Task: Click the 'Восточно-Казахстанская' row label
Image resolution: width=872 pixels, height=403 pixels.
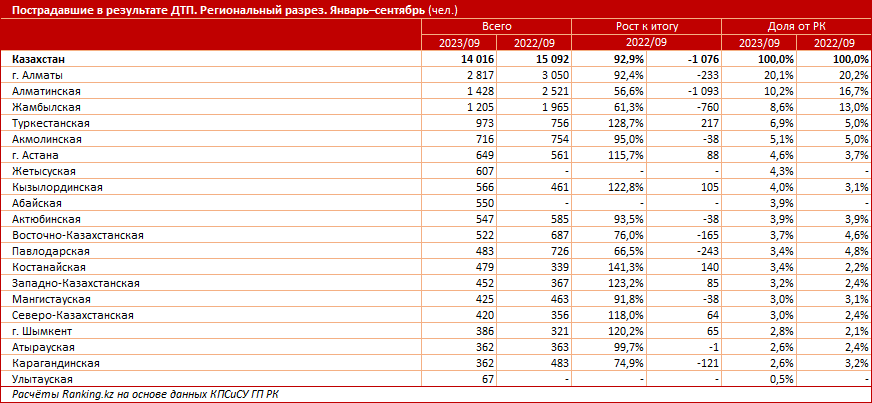Action: point(77,234)
